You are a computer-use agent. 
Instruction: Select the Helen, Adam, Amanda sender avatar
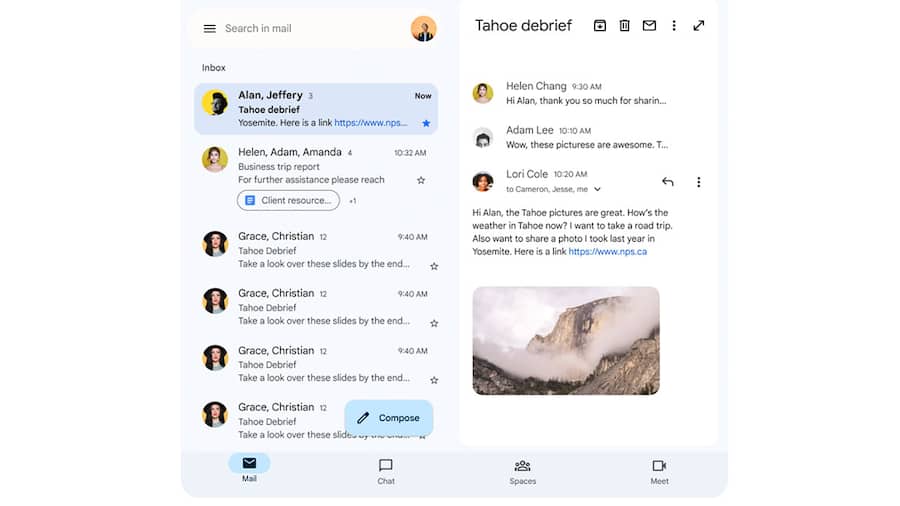[x=215, y=159]
